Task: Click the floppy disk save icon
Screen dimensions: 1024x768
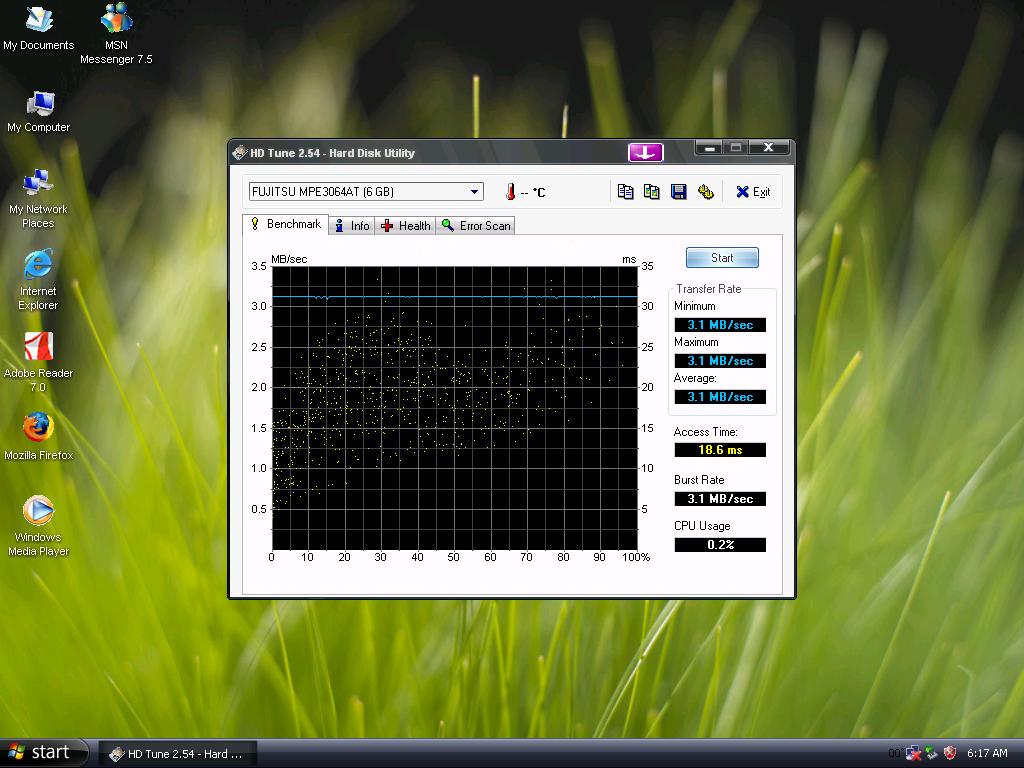Action: click(679, 191)
